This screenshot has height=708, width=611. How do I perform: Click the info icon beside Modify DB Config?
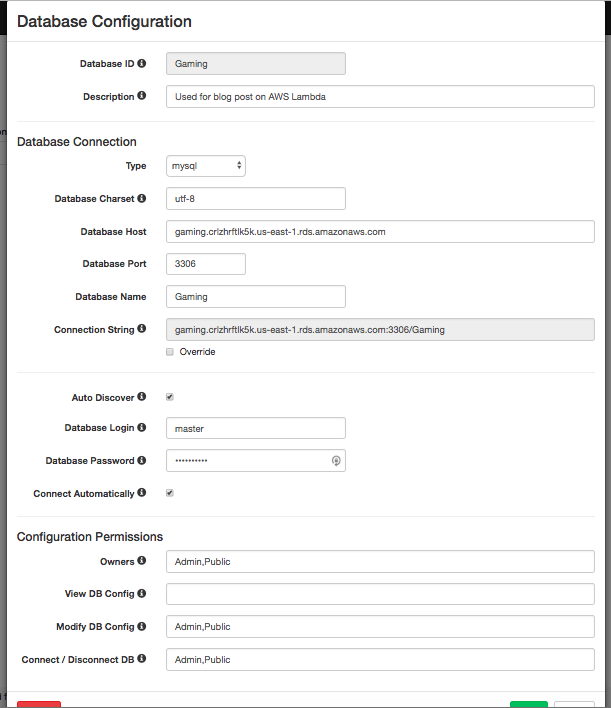click(x=141, y=626)
